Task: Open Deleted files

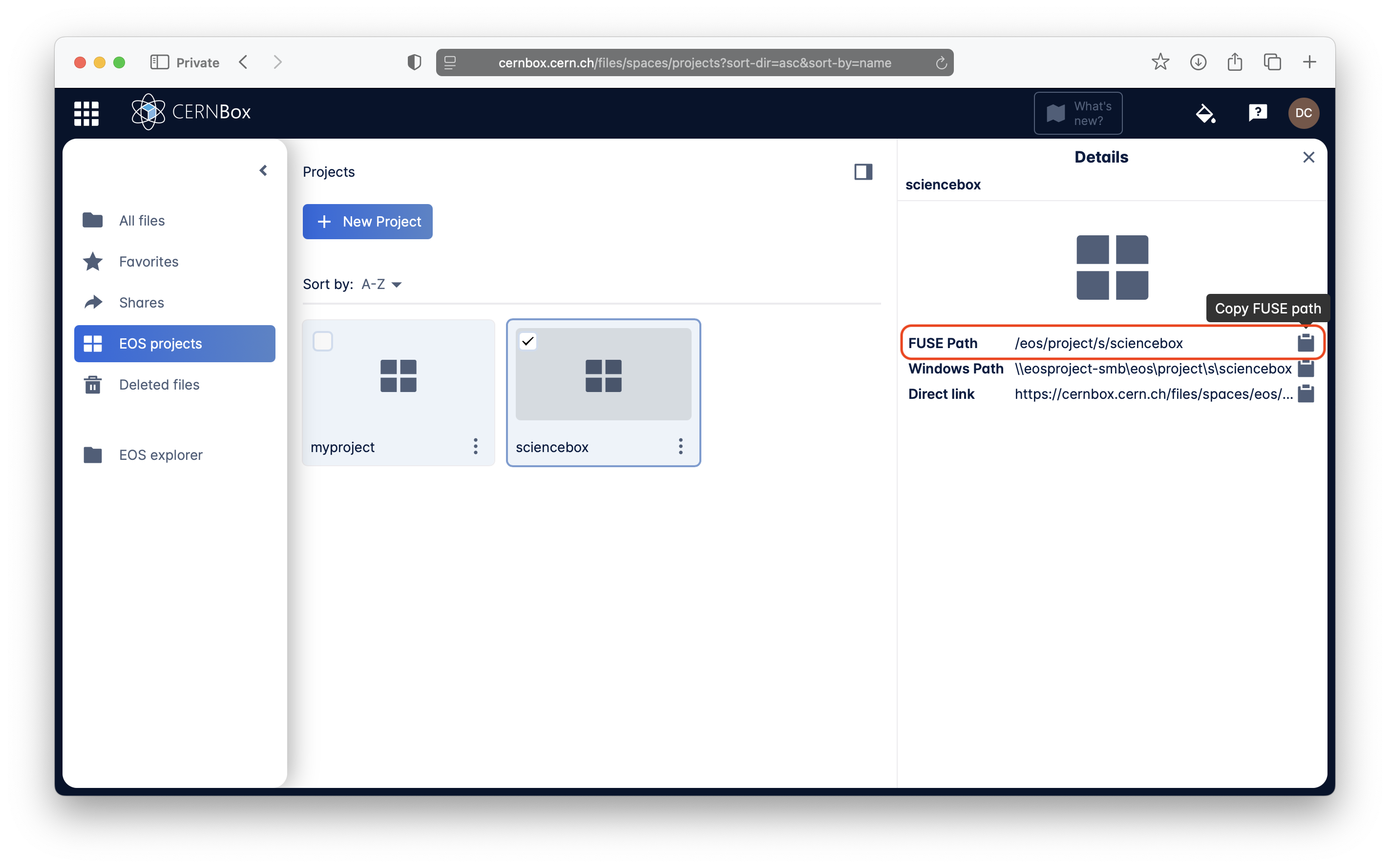Action: [x=174, y=385]
